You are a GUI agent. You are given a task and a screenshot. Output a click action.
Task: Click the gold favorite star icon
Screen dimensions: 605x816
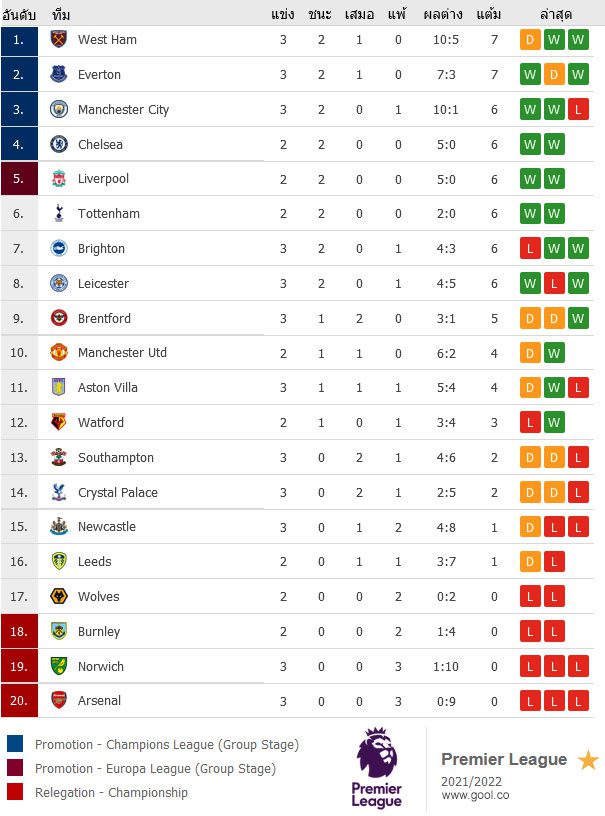(588, 760)
